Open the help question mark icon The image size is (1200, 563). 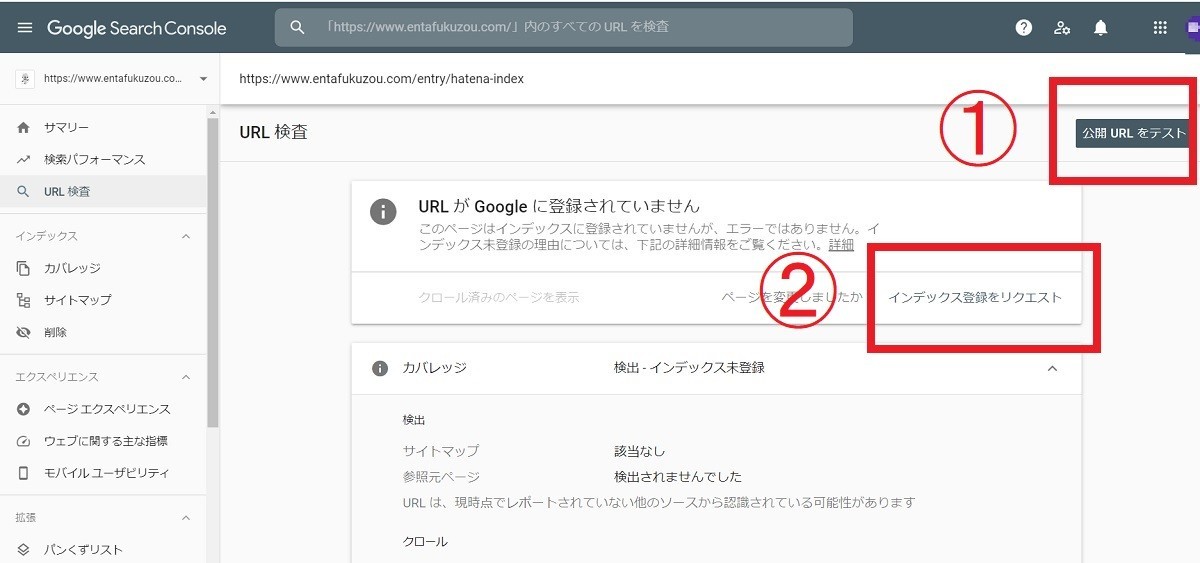[x=1023, y=28]
